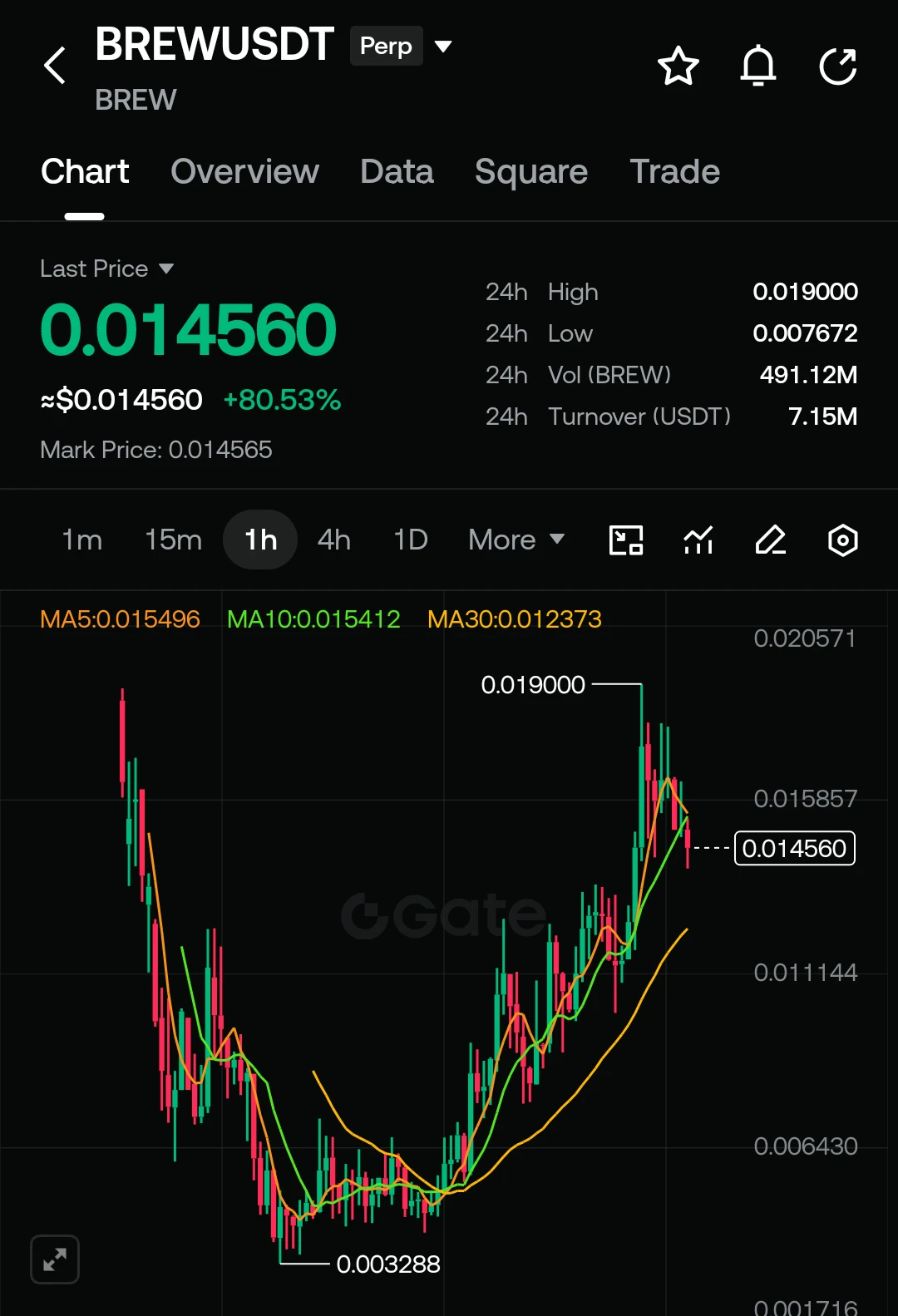Tap the 0.006430 price axis label
This screenshot has width=898, height=1316.
(x=805, y=1146)
